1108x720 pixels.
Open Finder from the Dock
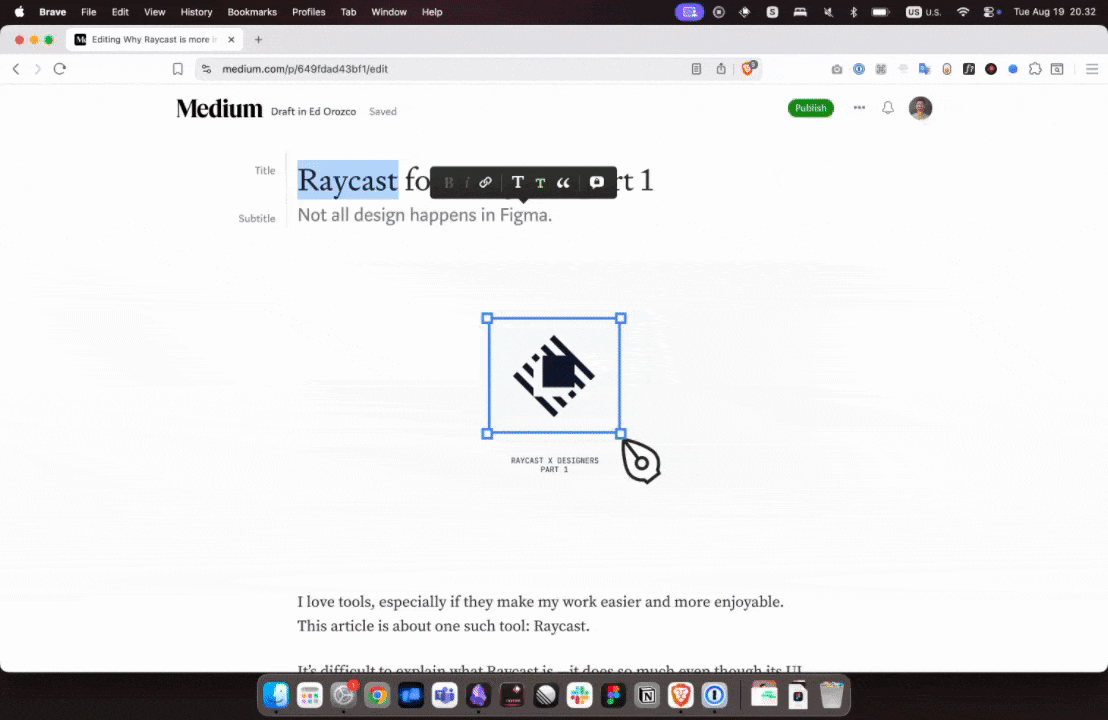tap(276, 695)
